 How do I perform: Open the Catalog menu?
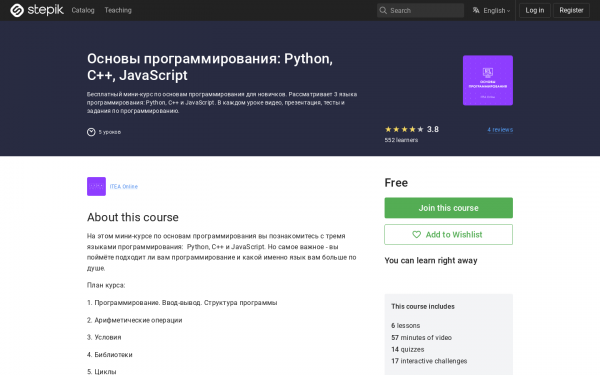coord(83,10)
